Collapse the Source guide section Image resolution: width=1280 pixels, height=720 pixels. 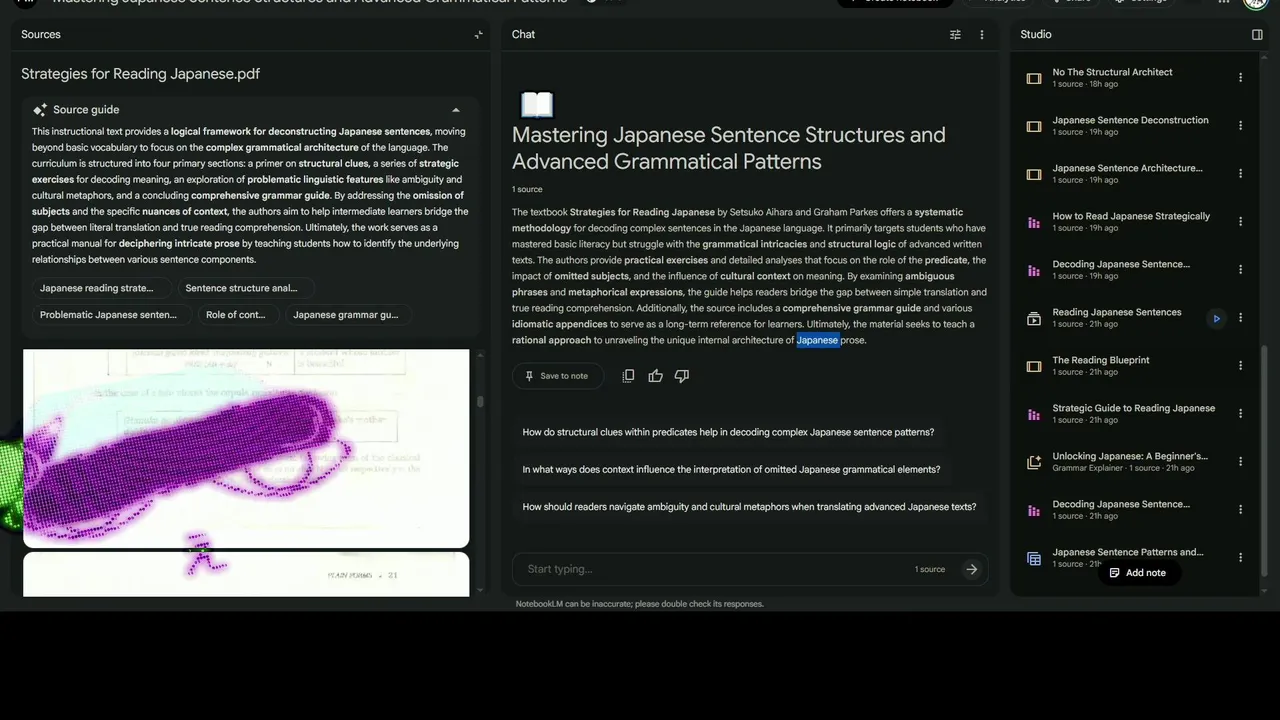[456, 110]
